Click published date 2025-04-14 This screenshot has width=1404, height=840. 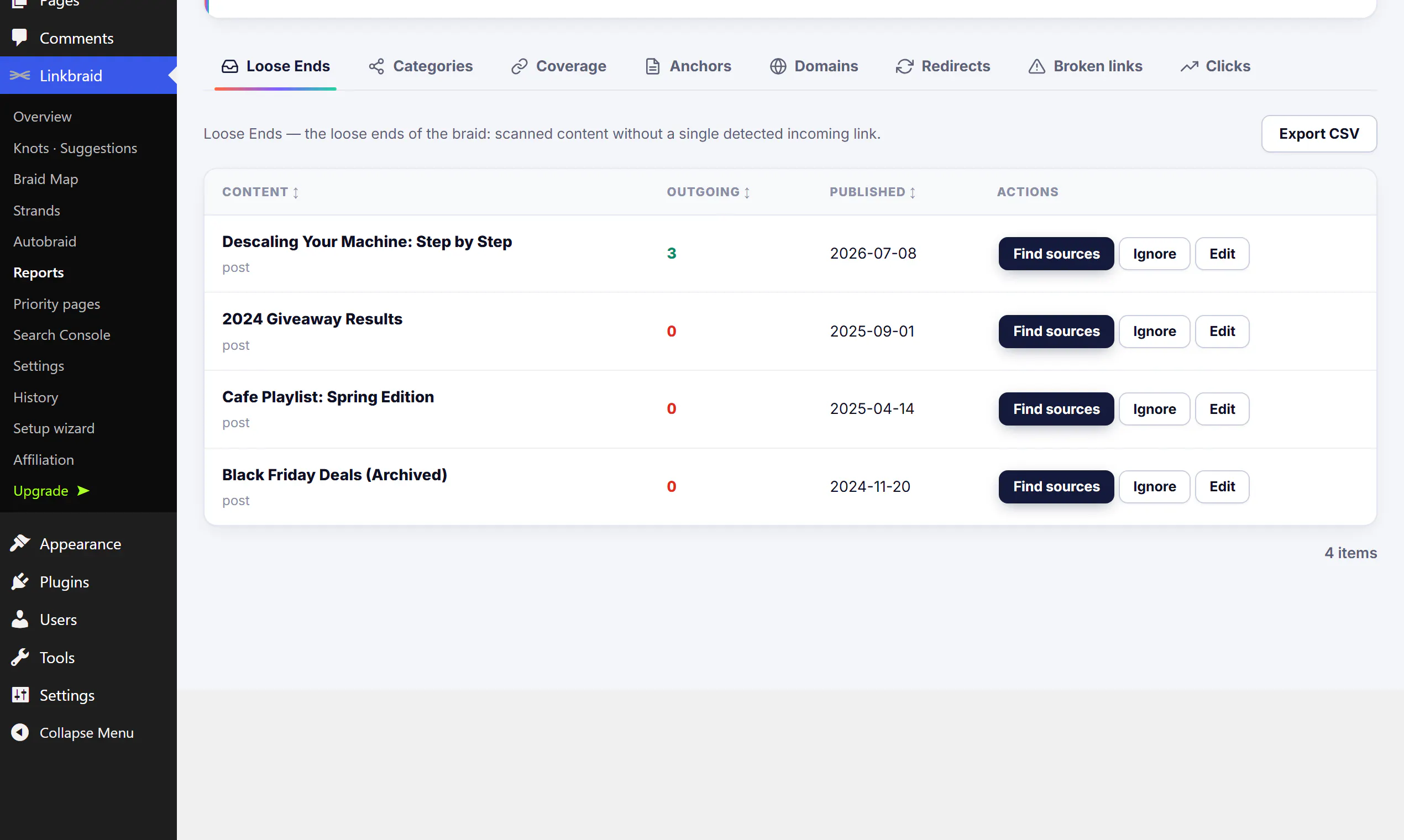coord(872,409)
